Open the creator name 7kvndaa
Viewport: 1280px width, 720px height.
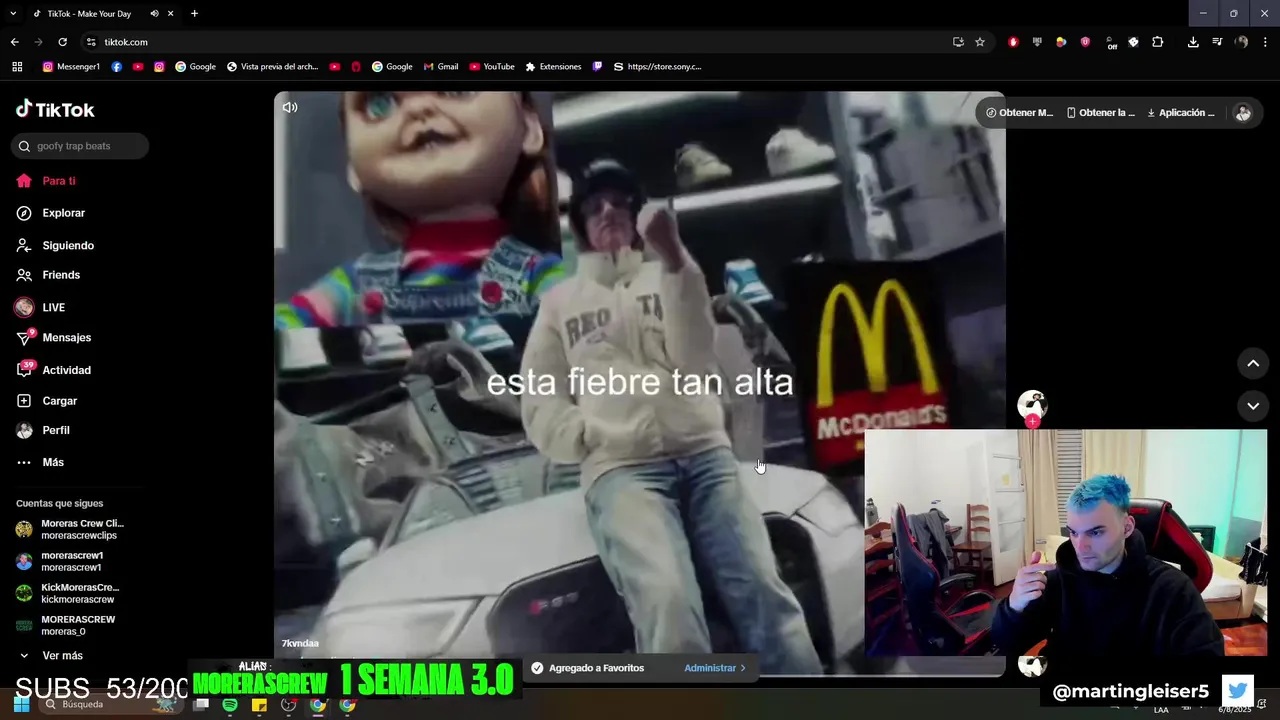click(300, 643)
